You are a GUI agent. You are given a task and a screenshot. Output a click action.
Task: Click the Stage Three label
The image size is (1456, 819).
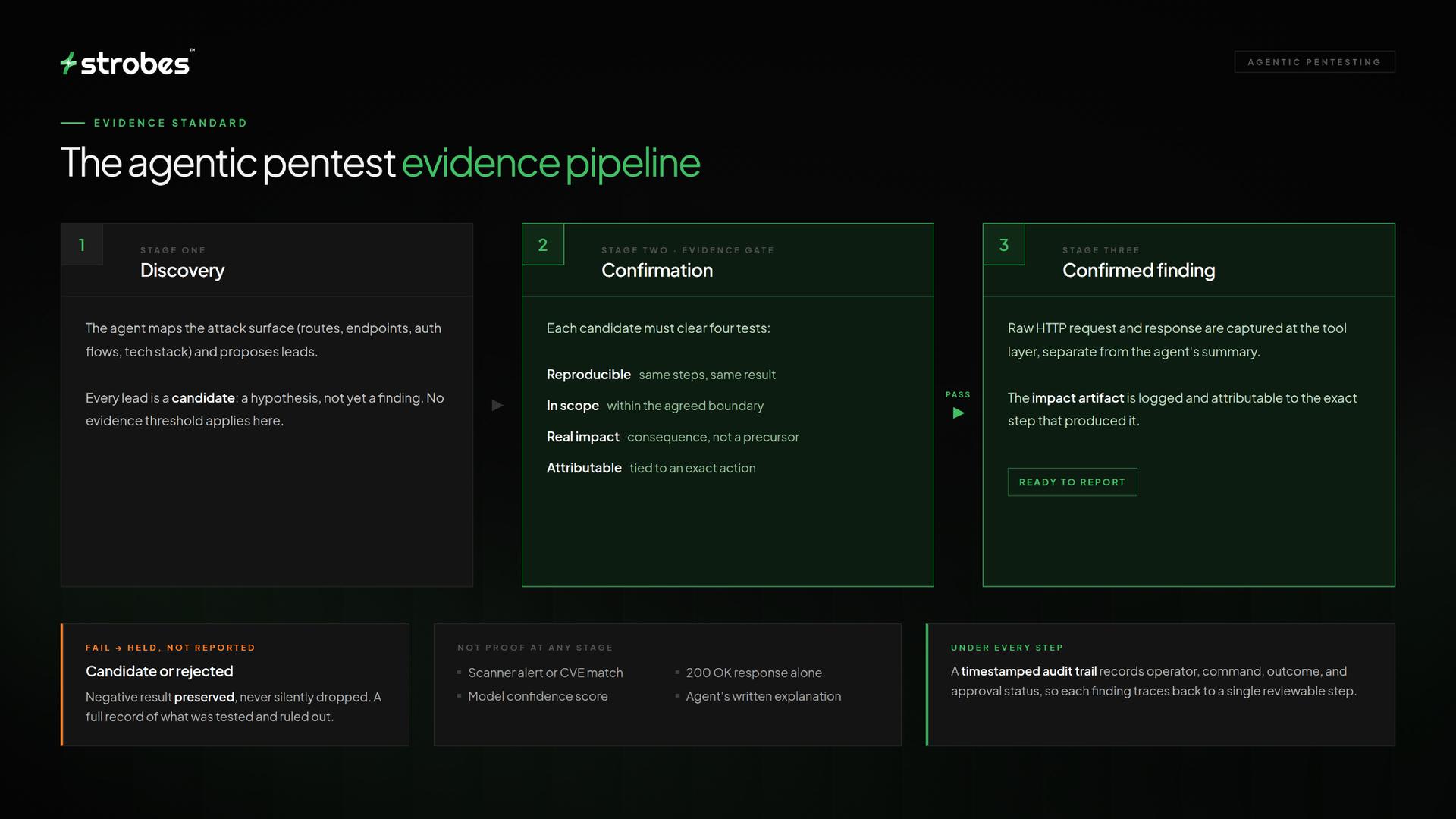1101,250
